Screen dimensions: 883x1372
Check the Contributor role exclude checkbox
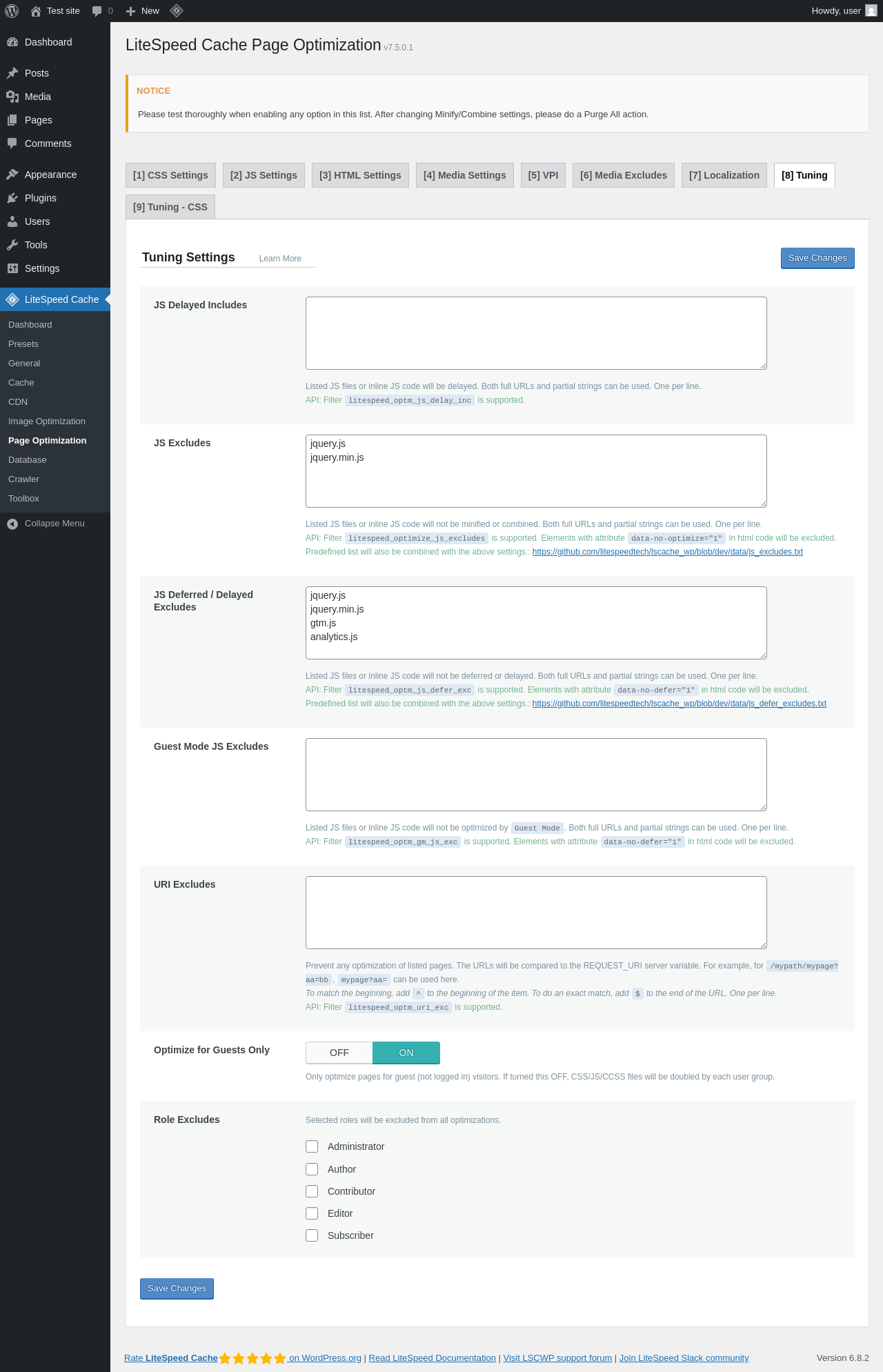click(312, 1191)
